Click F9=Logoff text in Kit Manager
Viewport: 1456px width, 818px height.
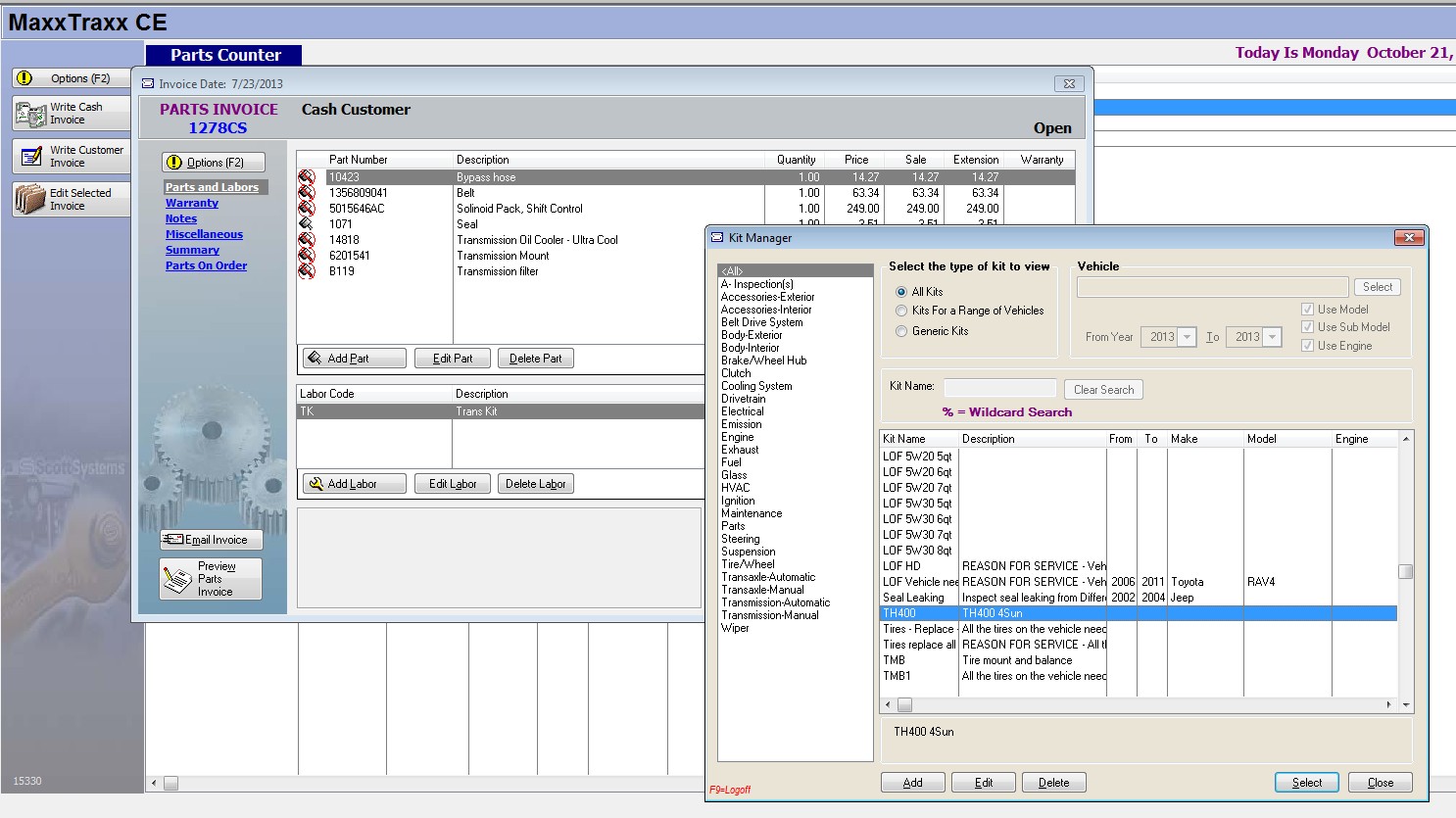tap(730, 790)
